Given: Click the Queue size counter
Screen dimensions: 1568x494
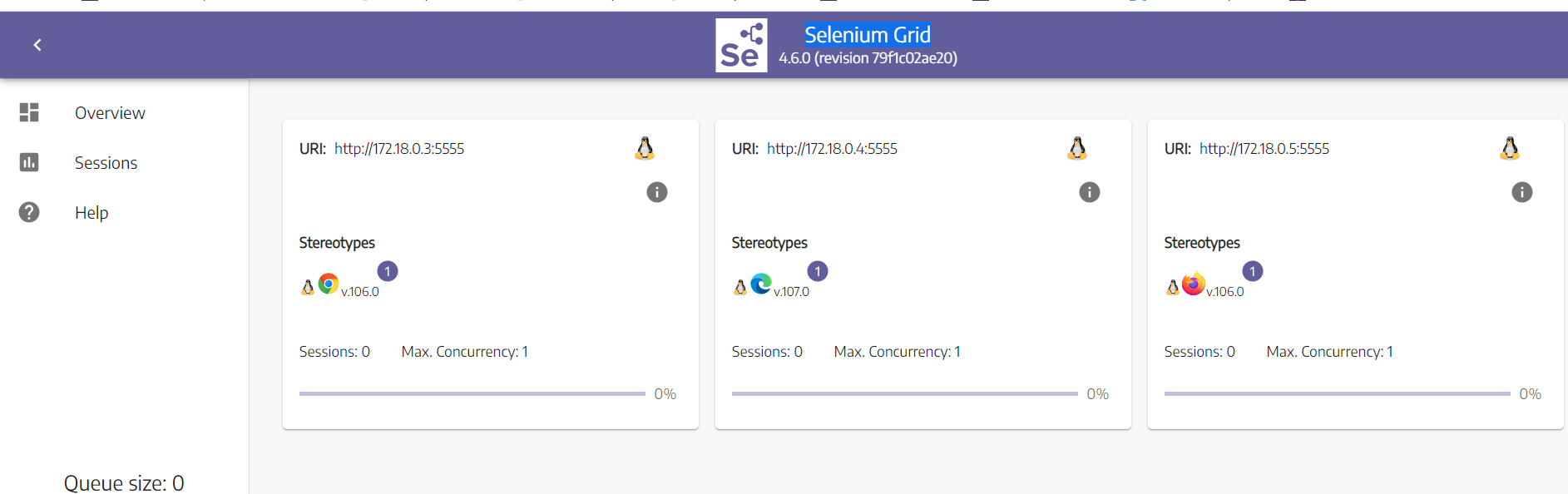Looking at the screenshot, I should tap(123, 482).
